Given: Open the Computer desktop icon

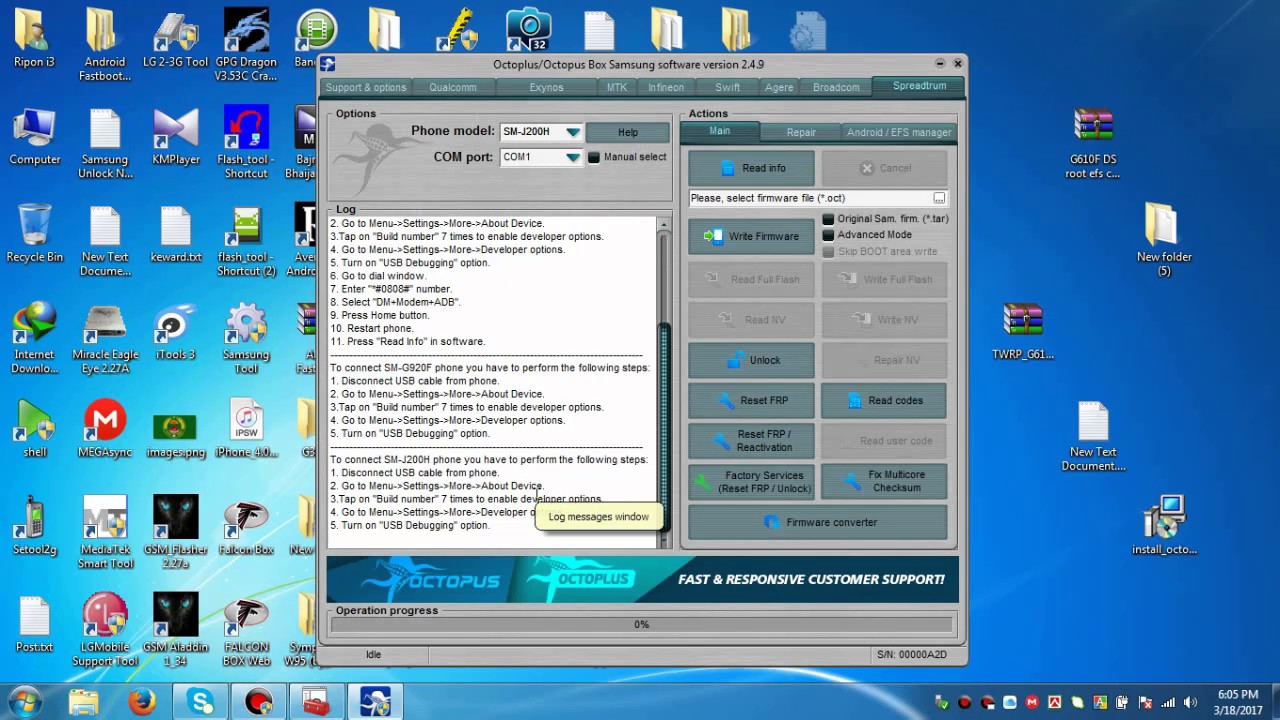Looking at the screenshot, I should pyautogui.click(x=34, y=136).
